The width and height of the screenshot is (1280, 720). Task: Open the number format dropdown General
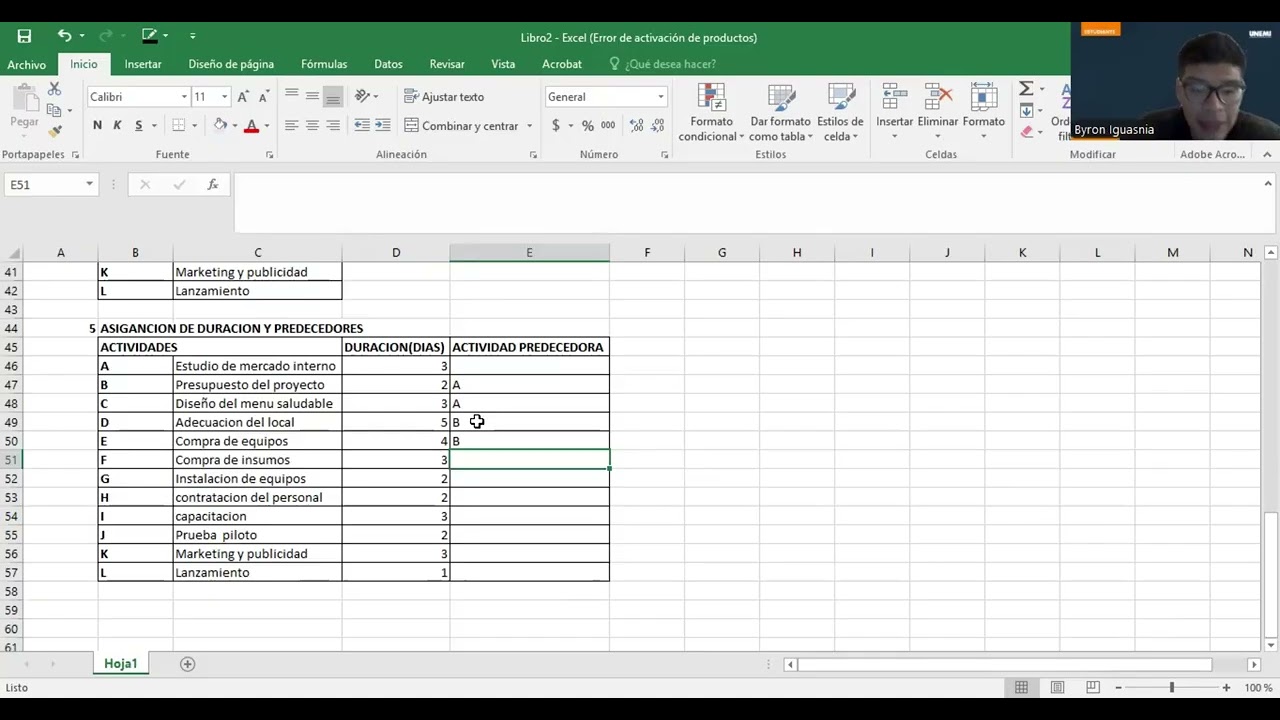pyautogui.click(x=660, y=97)
